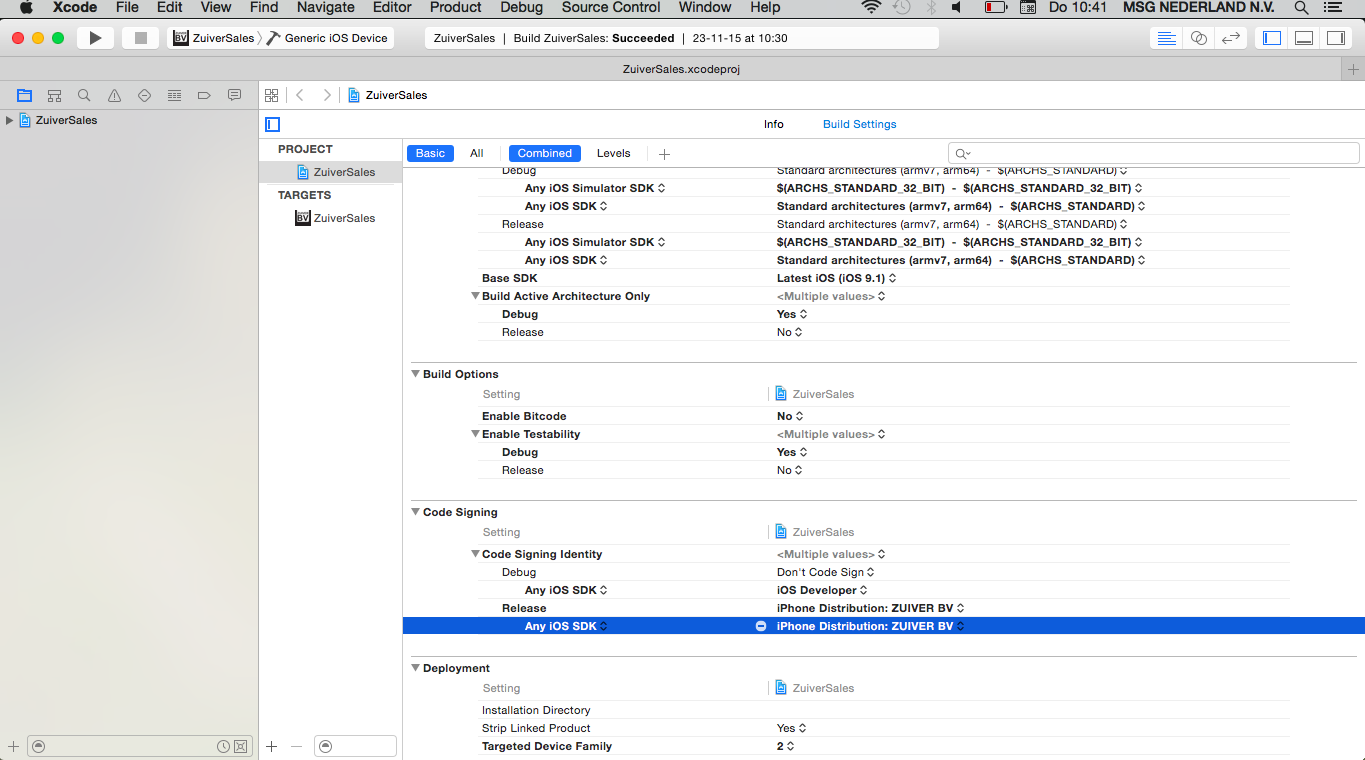Delete the selected Any iOS SDK condition

[x=761, y=626]
